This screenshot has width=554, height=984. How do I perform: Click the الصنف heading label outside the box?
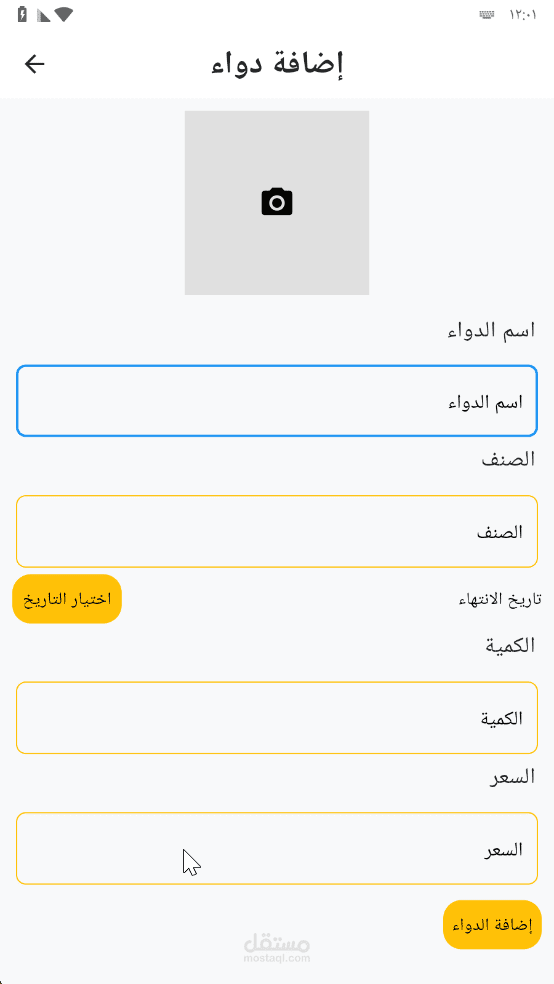508,459
